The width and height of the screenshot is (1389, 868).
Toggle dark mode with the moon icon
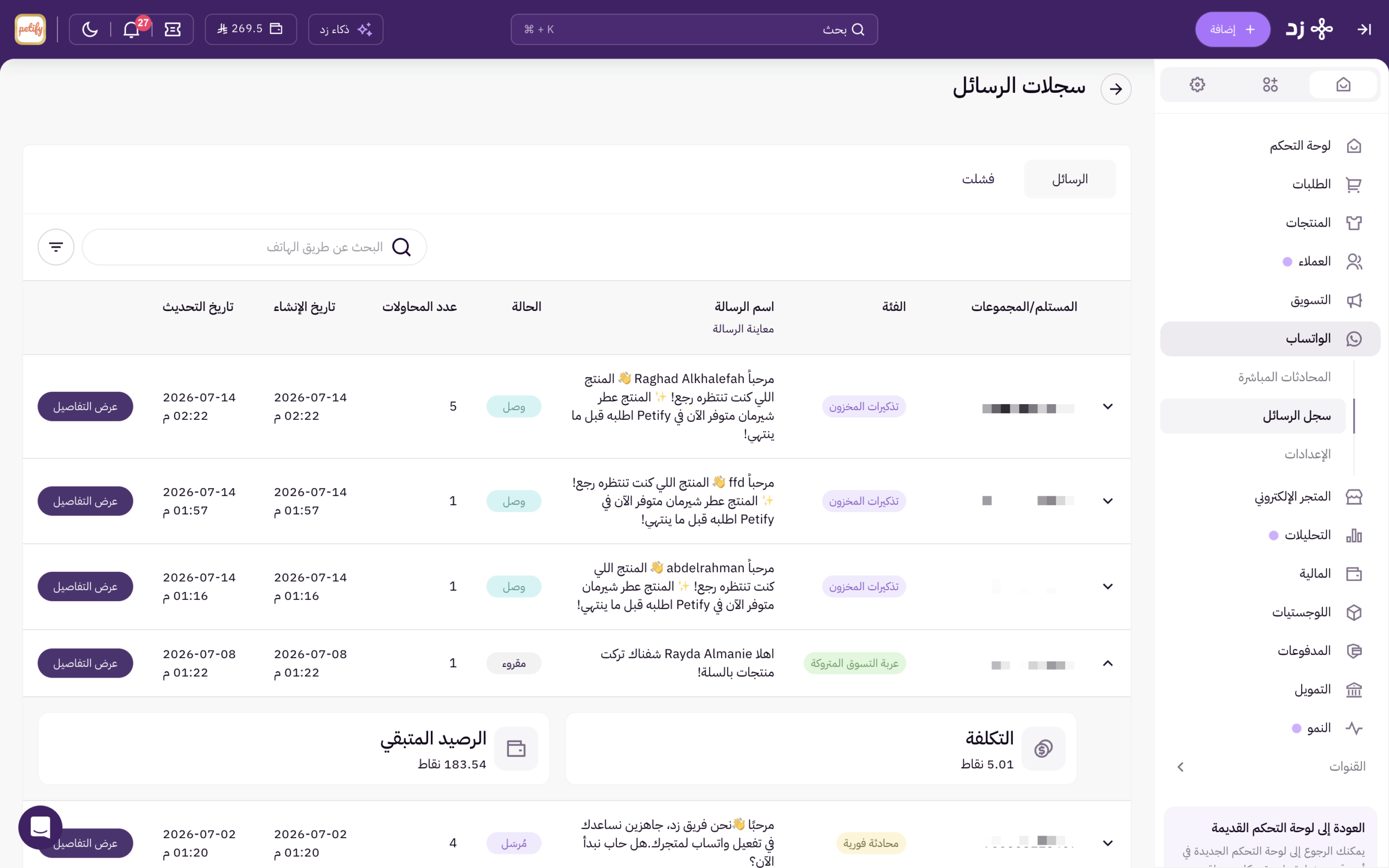click(x=90, y=29)
